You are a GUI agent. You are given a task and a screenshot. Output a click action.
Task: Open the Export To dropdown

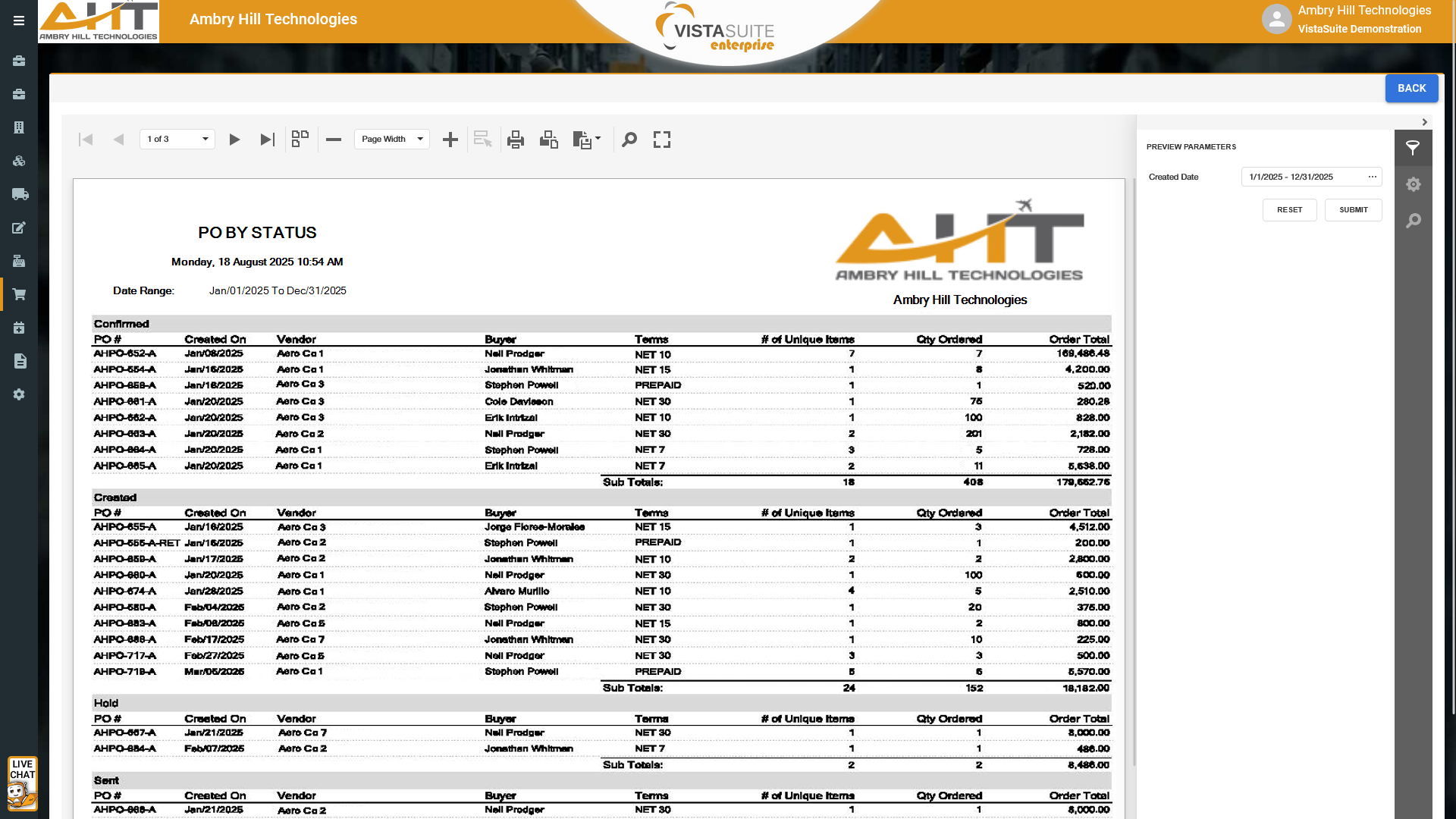click(587, 140)
